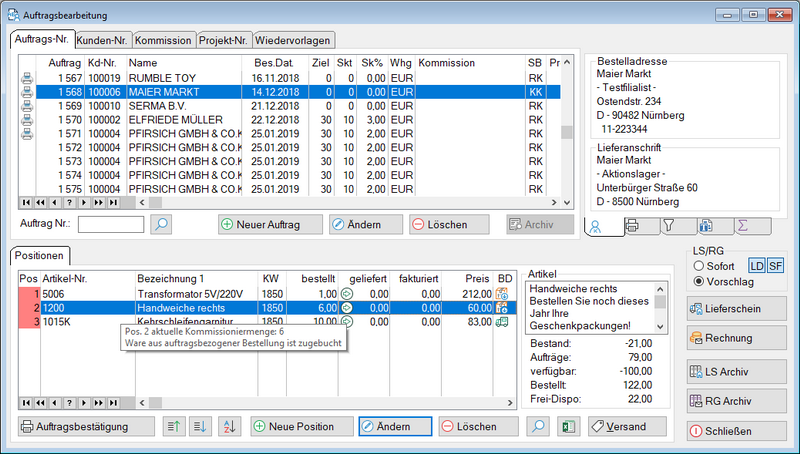Click the A-Z sort positions icon
Screen dimensions: 800x454
point(229,427)
